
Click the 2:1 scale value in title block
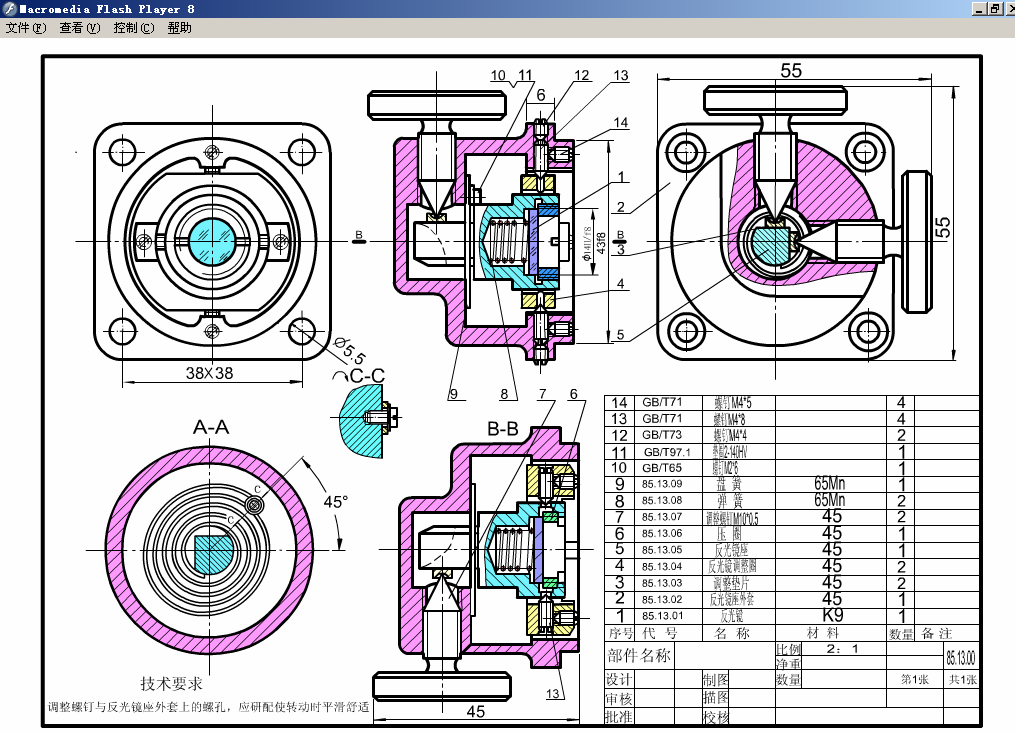842,648
